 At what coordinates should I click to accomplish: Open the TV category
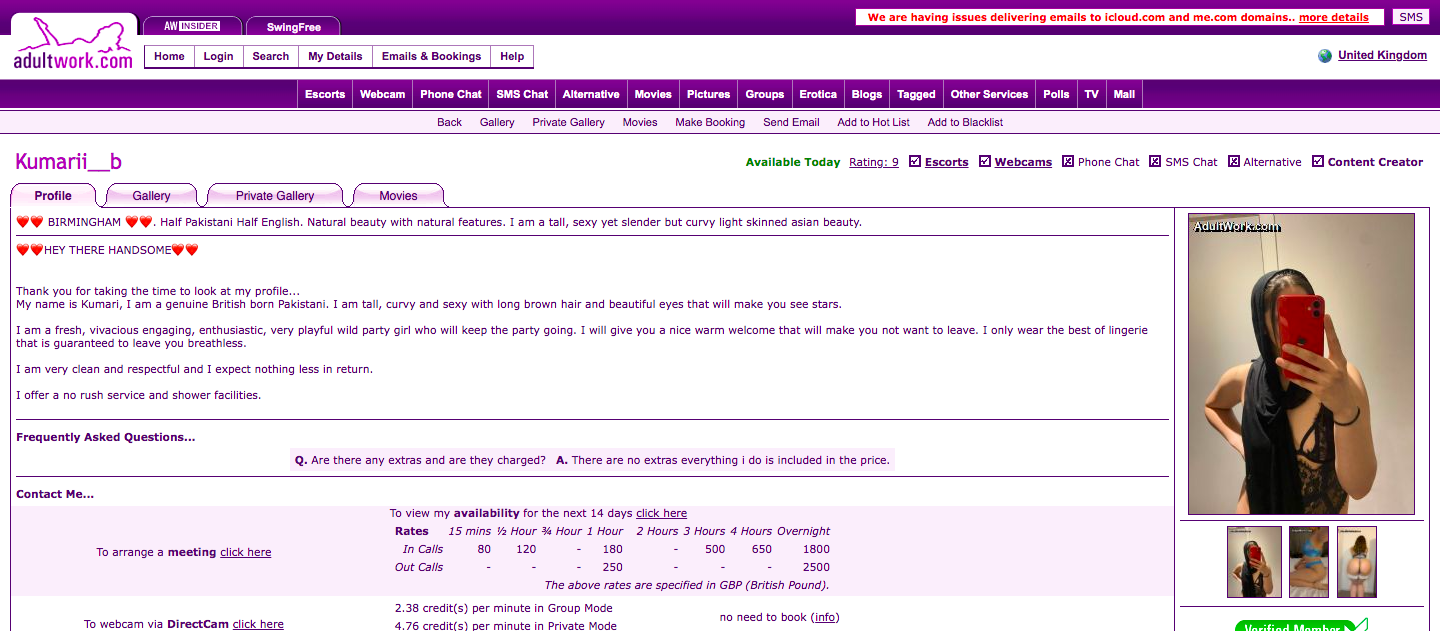click(1091, 94)
